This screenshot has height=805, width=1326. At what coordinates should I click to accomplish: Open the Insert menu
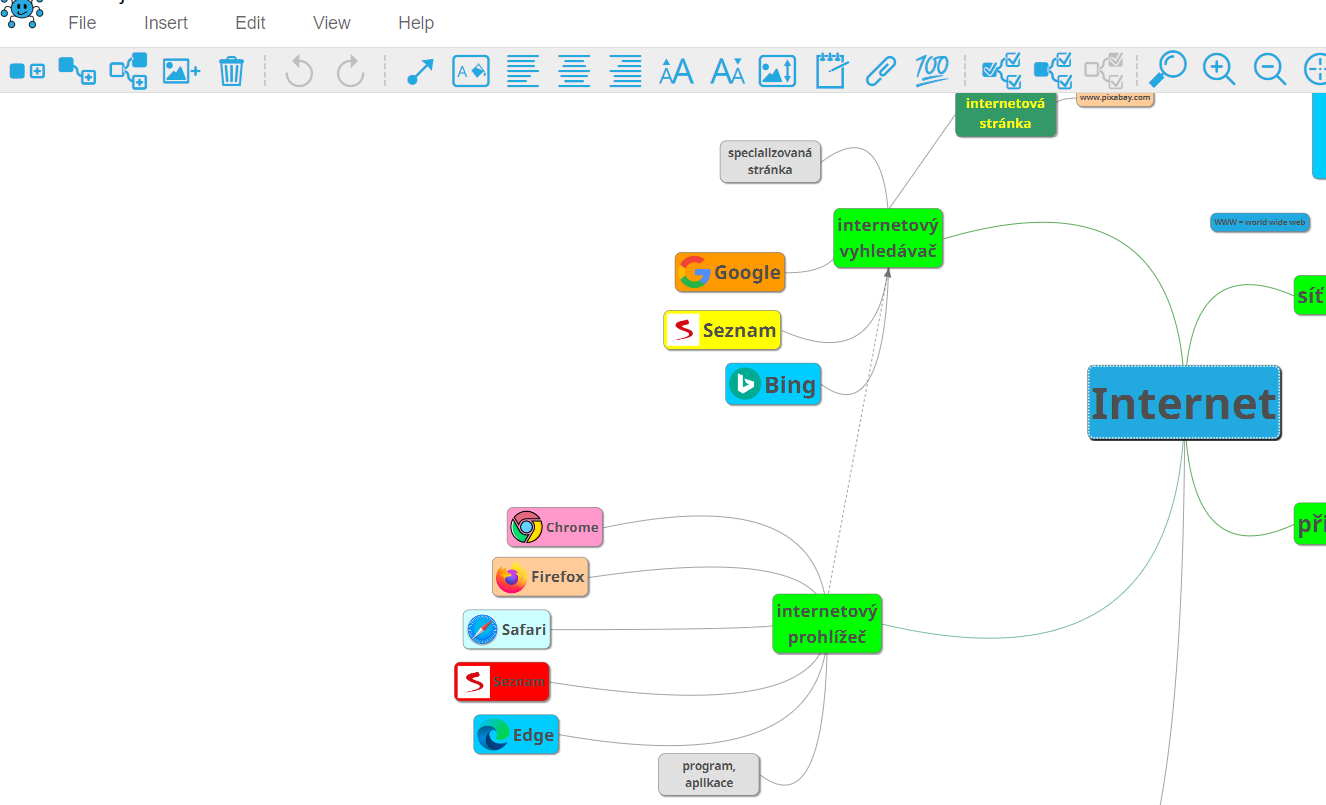[166, 23]
